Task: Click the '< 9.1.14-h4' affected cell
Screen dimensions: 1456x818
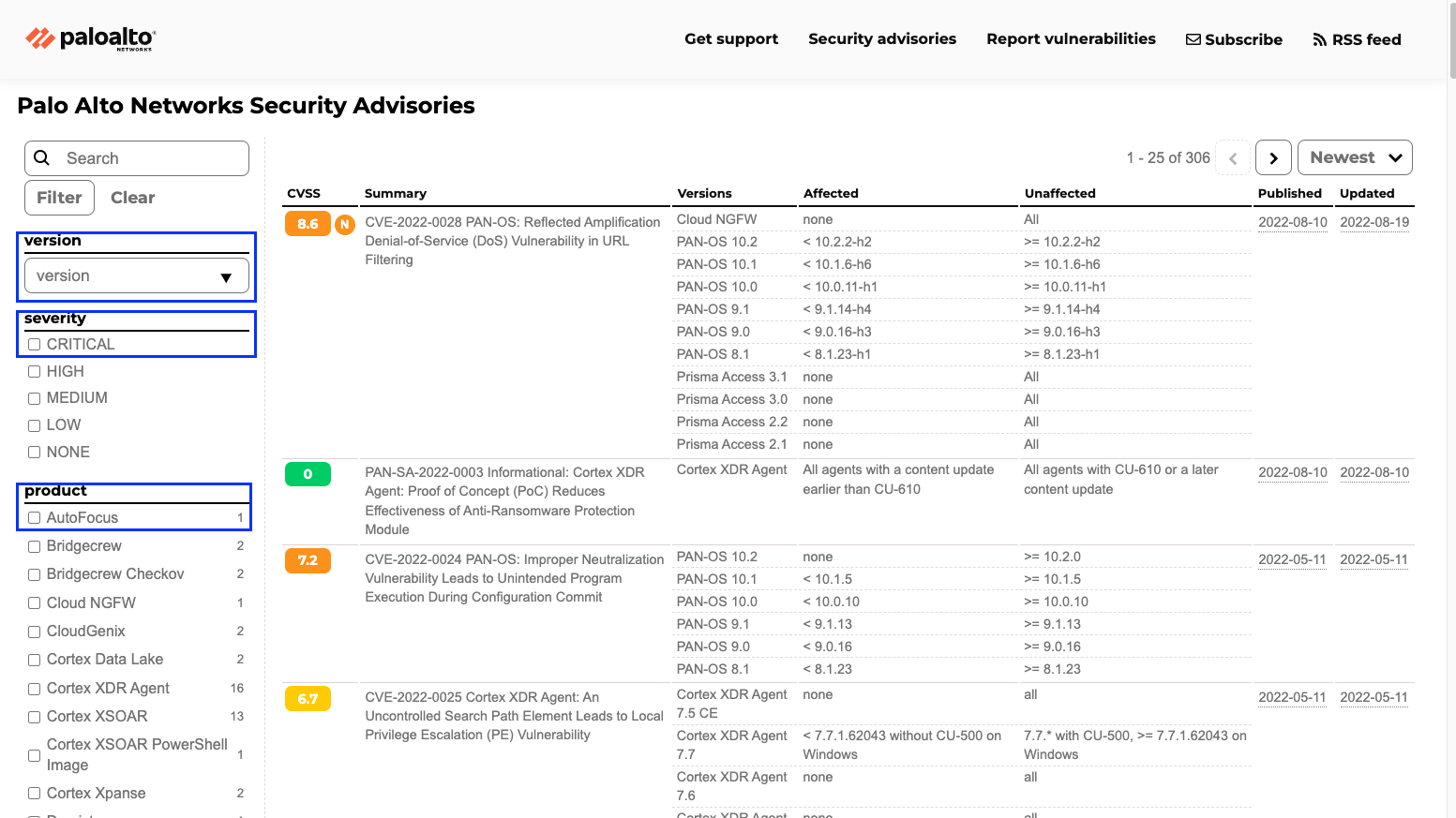Action: [x=837, y=309]
